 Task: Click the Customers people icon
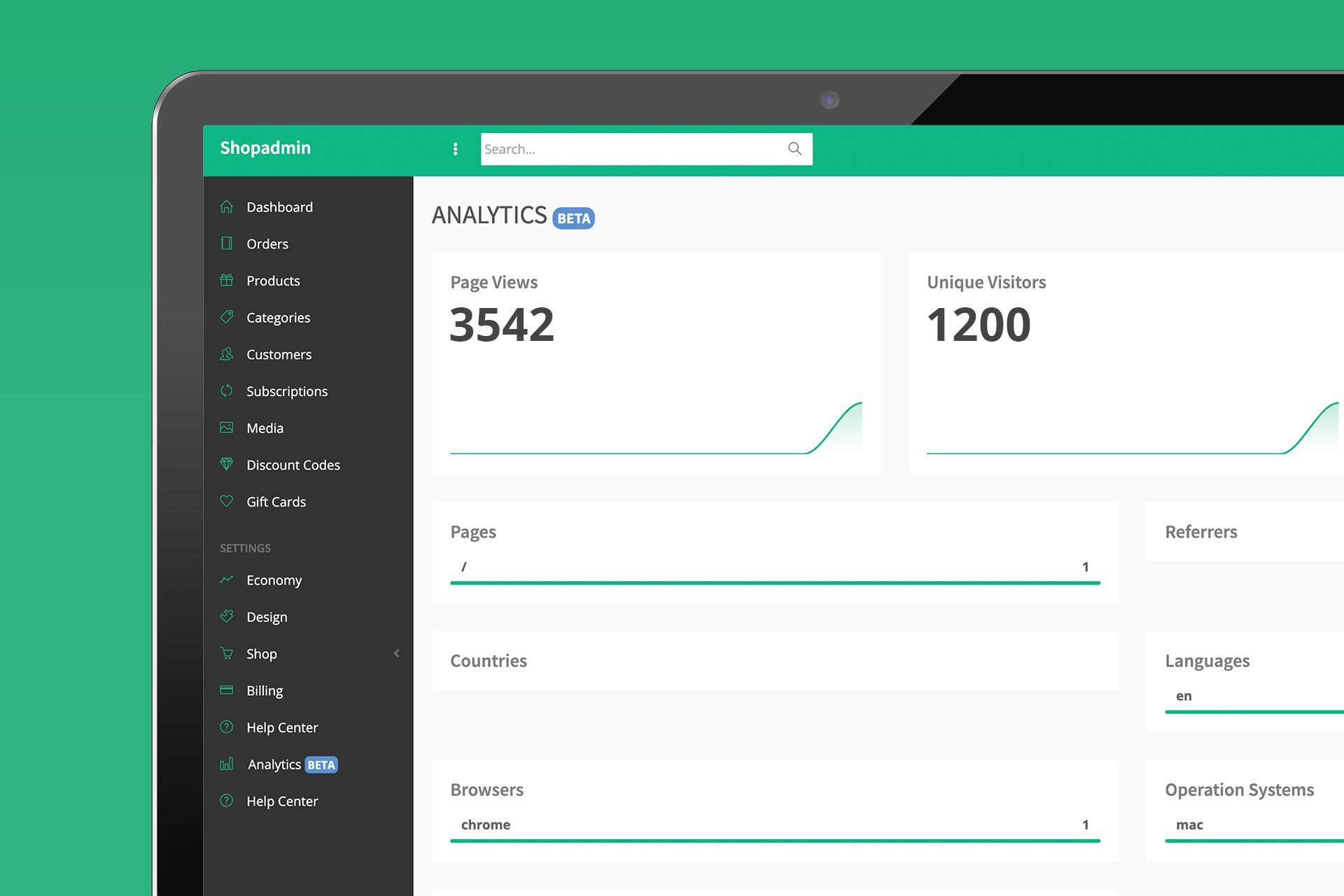click(x=226, y=354)
